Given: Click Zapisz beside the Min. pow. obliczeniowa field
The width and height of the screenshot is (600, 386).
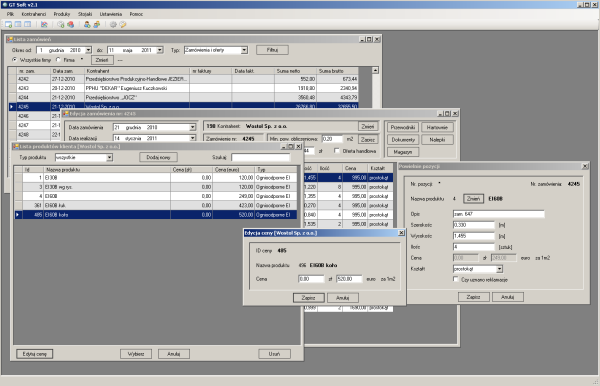Looking at the screenshot, I should pos(368,139).
